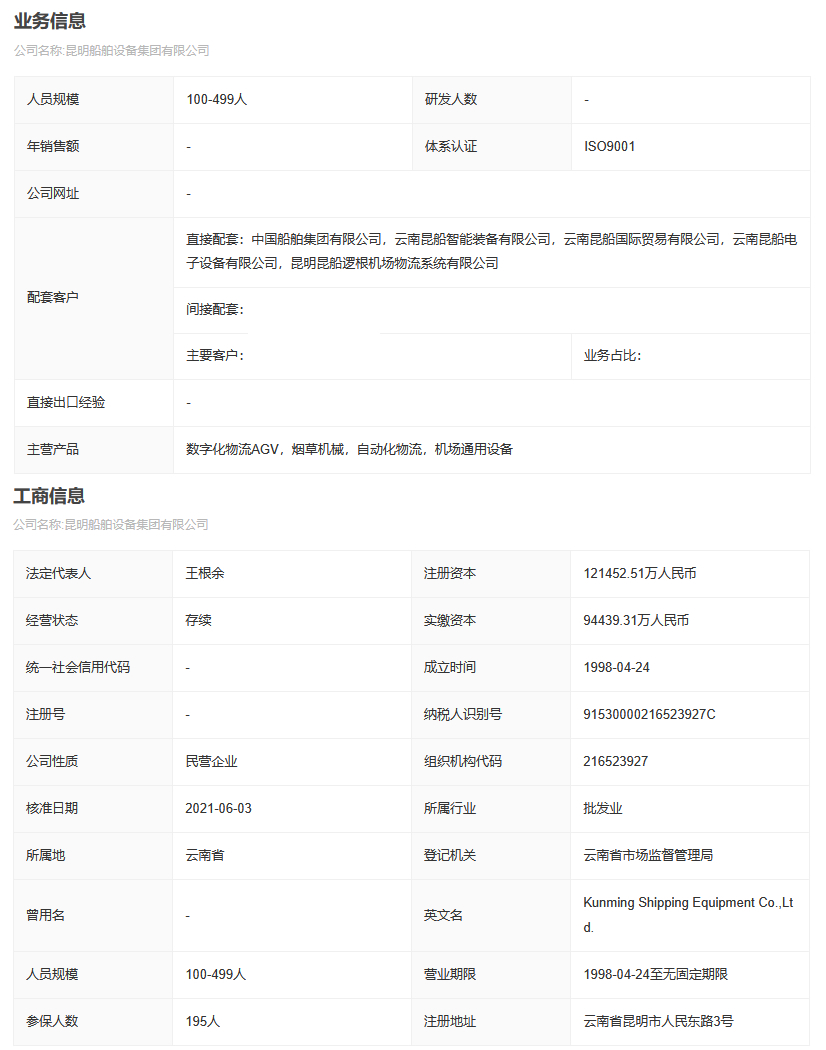Select the 云南省 location value
The image size is (826, 1050).
tap(205, 855)
